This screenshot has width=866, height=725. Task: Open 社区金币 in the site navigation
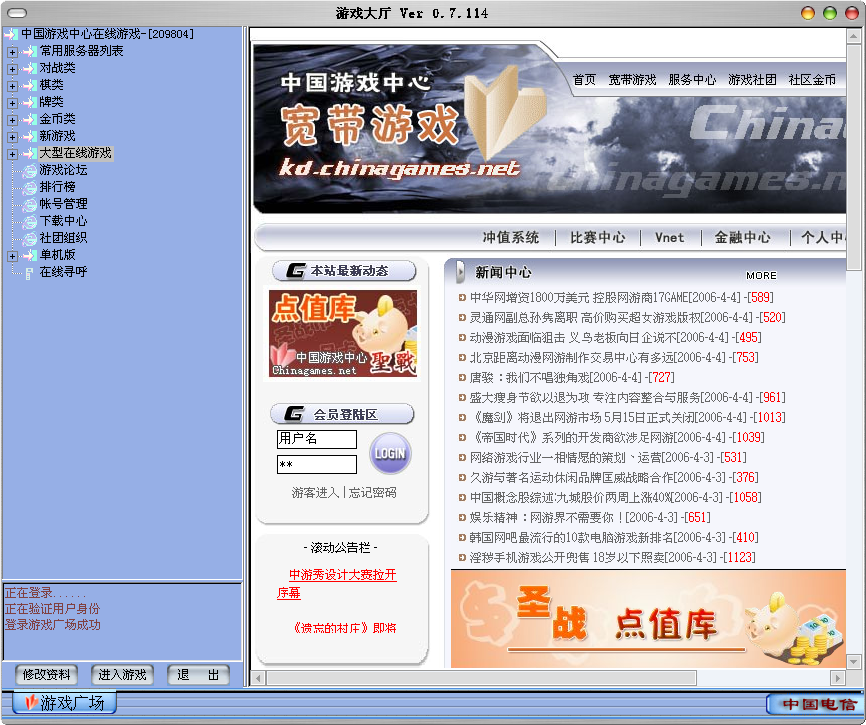pos(812,80)
